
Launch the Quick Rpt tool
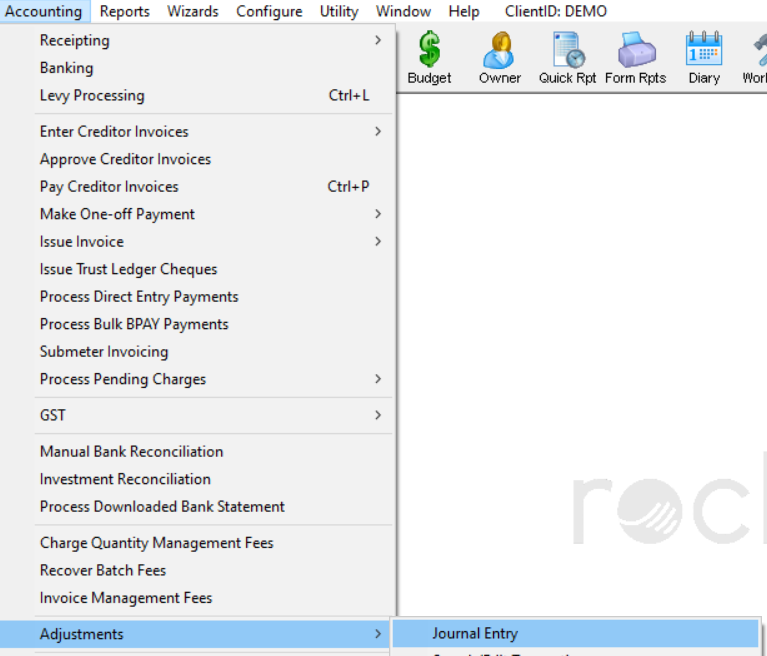pyautogui.click(x=567, y=58)
